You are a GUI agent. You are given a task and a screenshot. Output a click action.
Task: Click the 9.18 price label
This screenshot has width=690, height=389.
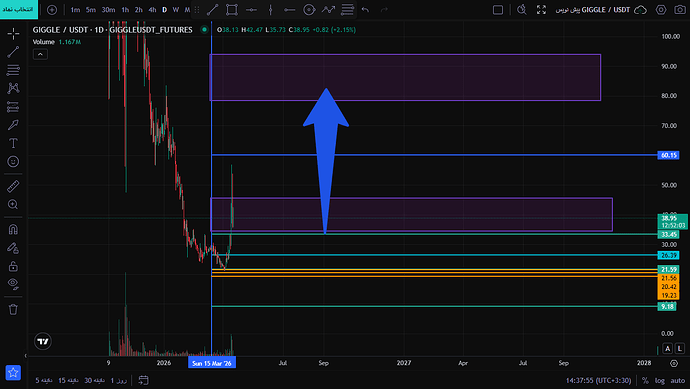[667, 306]
